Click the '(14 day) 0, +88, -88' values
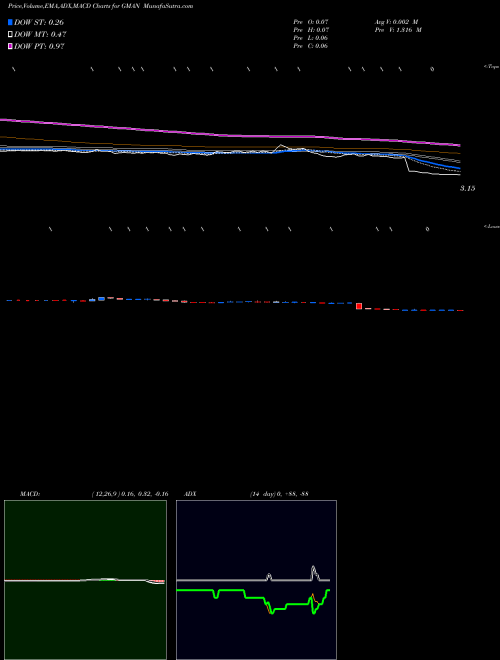 click(x=279, y=494)
